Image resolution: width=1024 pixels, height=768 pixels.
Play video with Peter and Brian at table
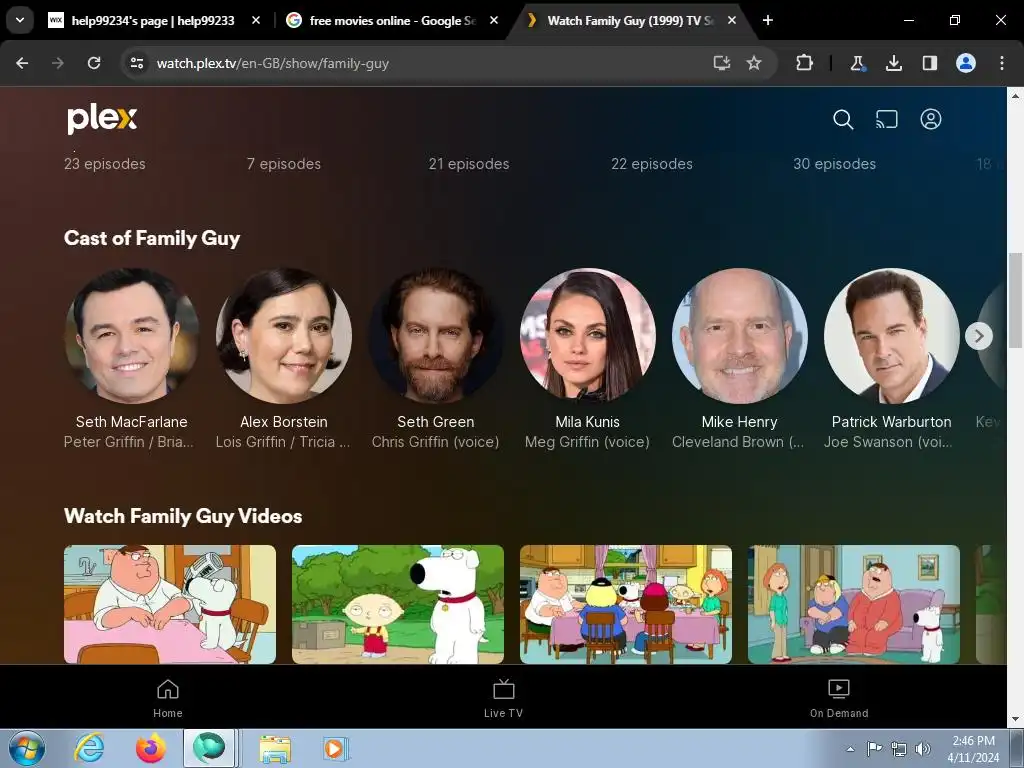(x=170, y=604)
